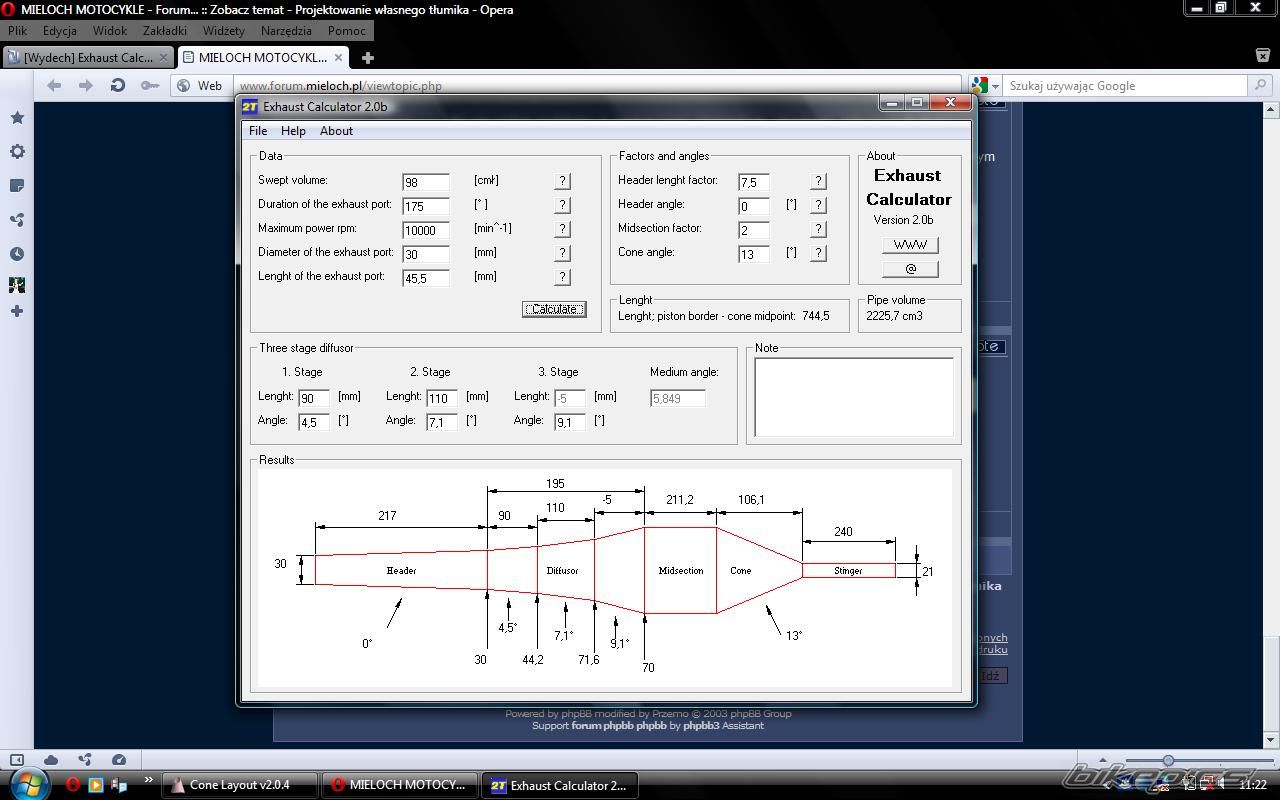
Task: Click the WWW button in About box
Action: point(910,245)
